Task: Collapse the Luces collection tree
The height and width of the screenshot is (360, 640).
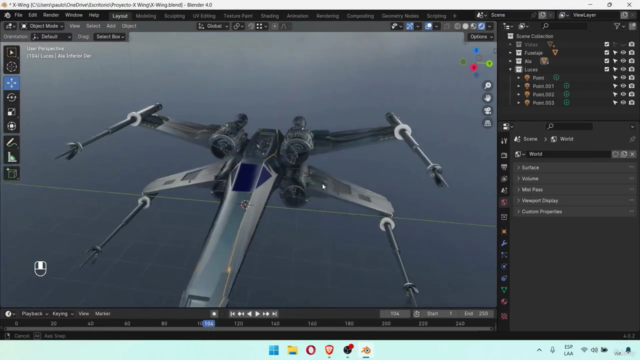Action: click(x=510, y=69)
